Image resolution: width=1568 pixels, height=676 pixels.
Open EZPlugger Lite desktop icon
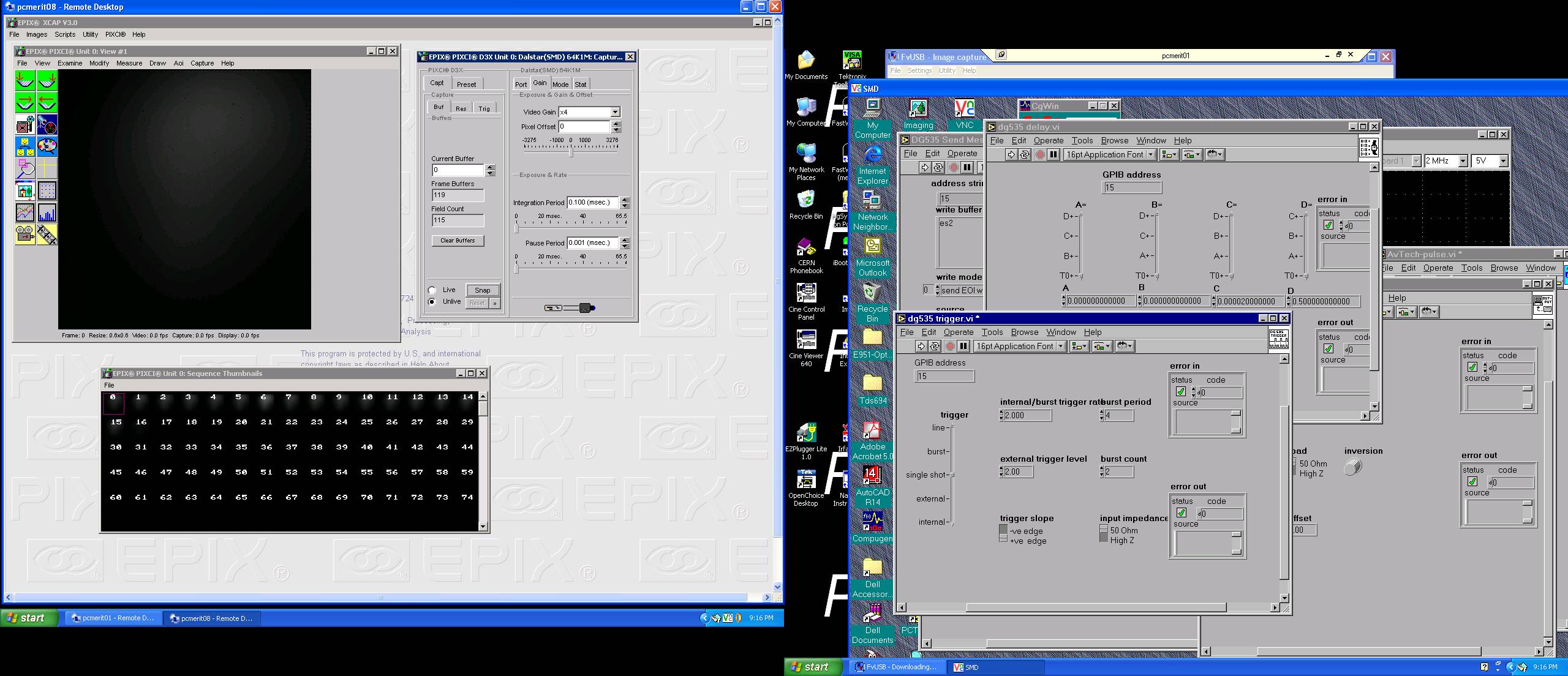coord(806,441)
